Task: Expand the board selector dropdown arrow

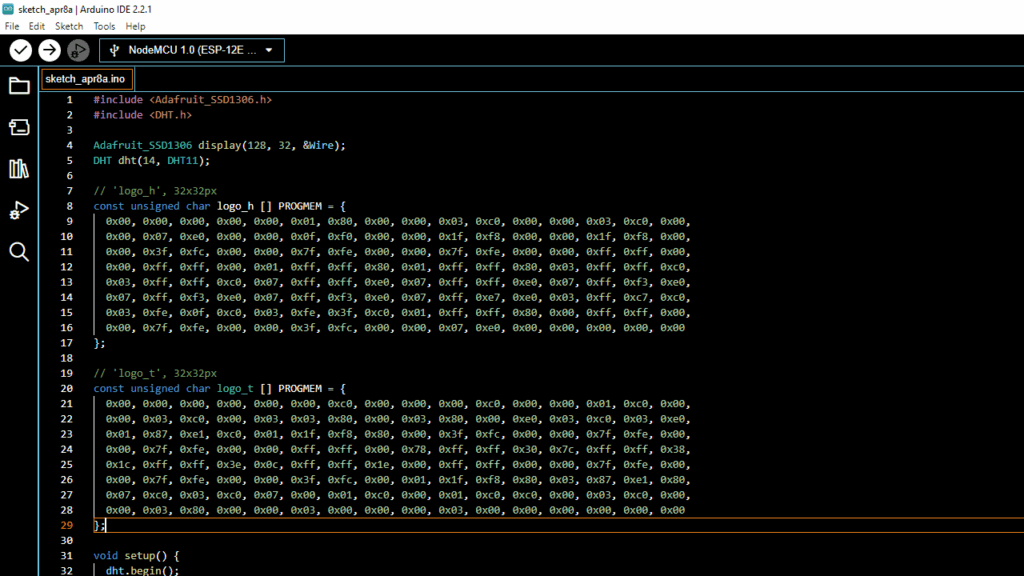Action: pyautogui.click(x=269, y=50)
